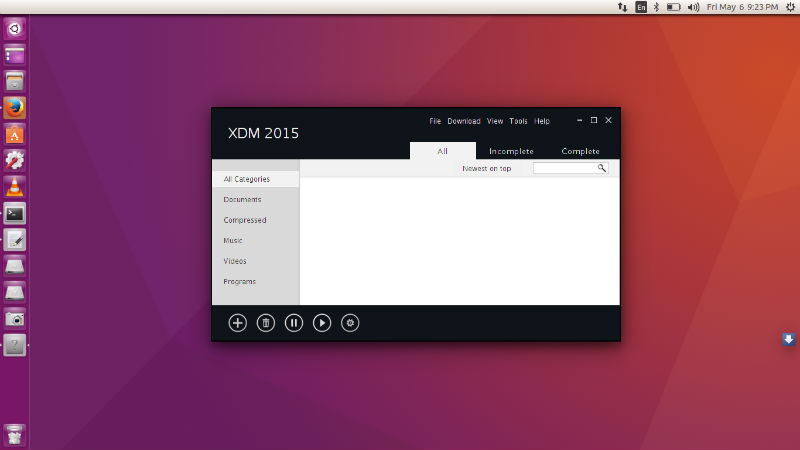Open the text editor from launcher
This screenshot has width=800, height=450.
[14, 240]
